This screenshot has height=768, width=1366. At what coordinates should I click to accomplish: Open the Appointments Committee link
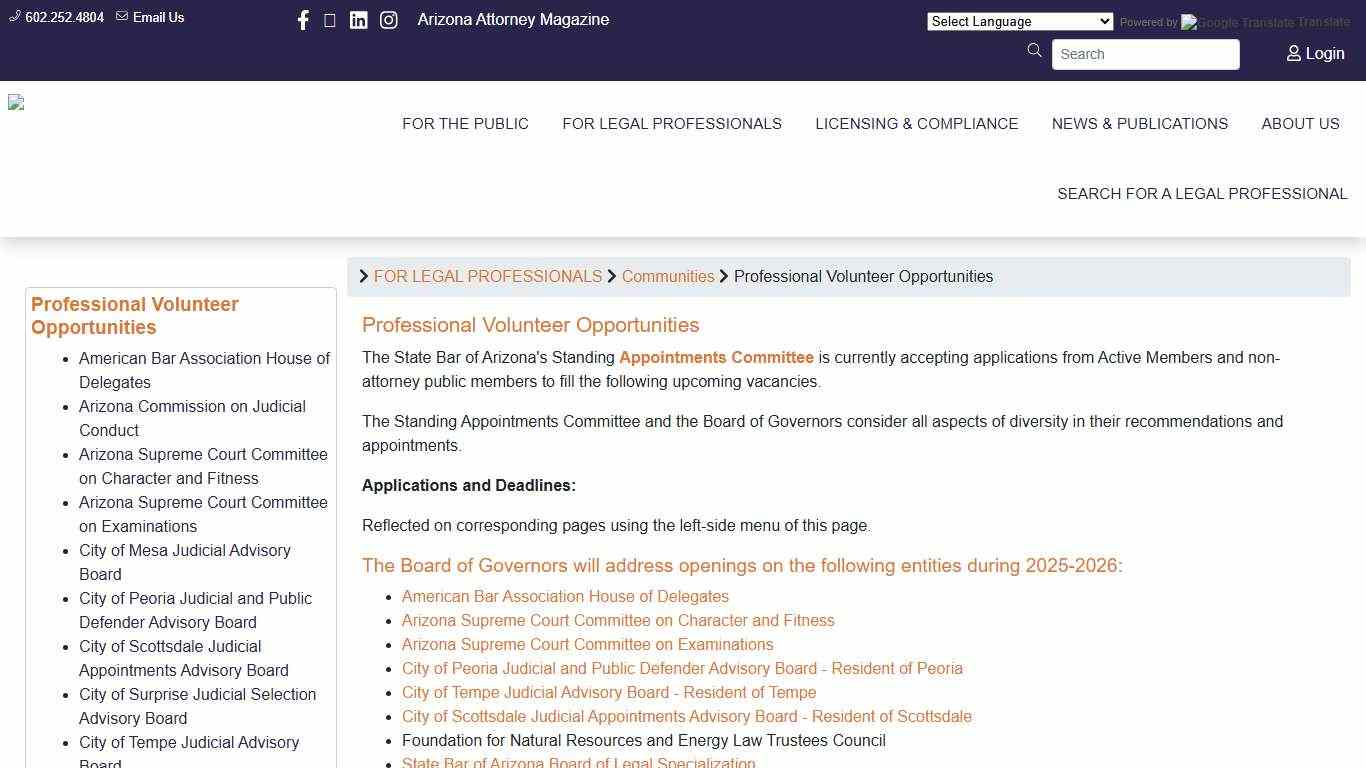pyautogui.click(x=716, y=357)
